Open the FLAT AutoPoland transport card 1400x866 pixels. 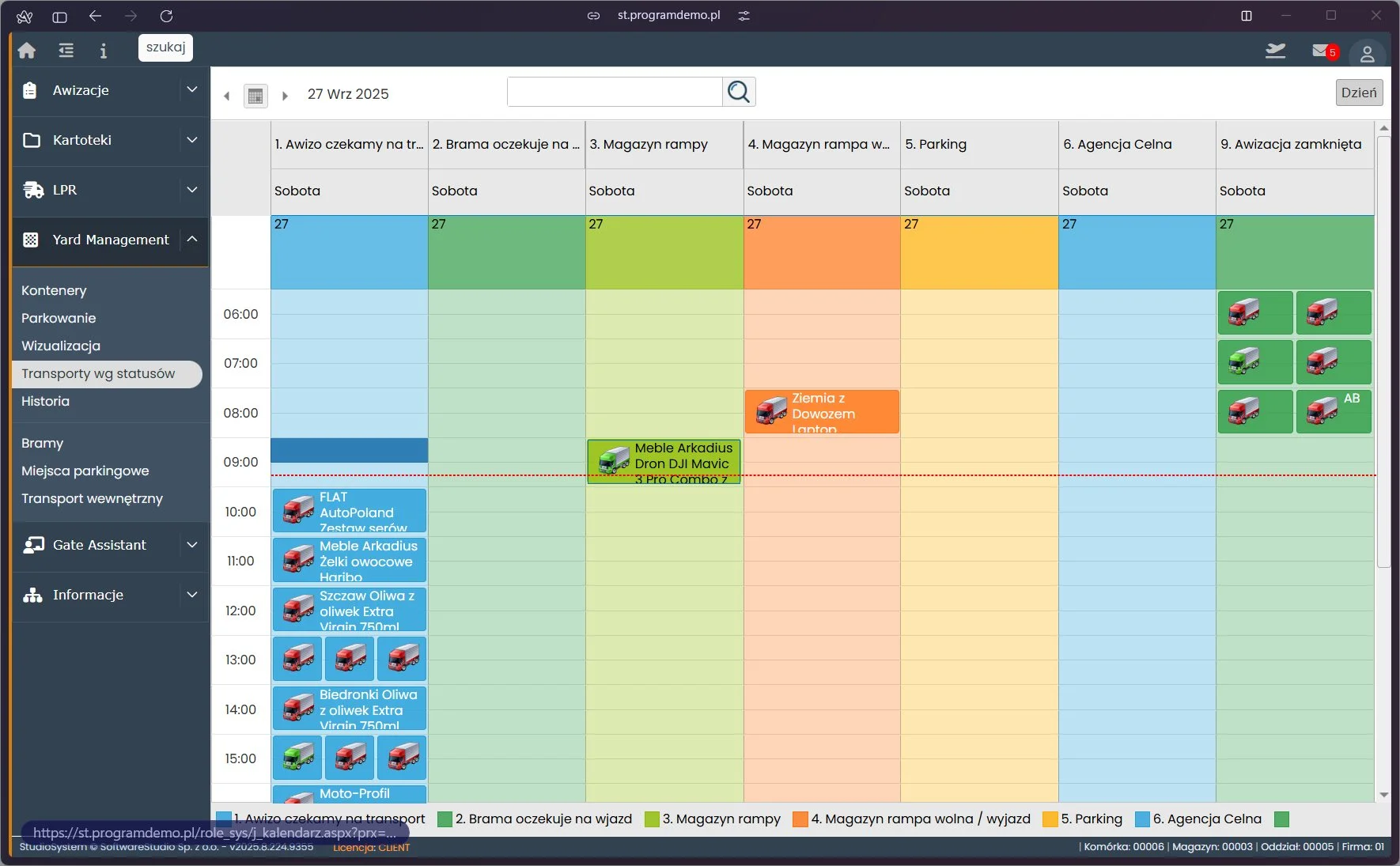349,510
